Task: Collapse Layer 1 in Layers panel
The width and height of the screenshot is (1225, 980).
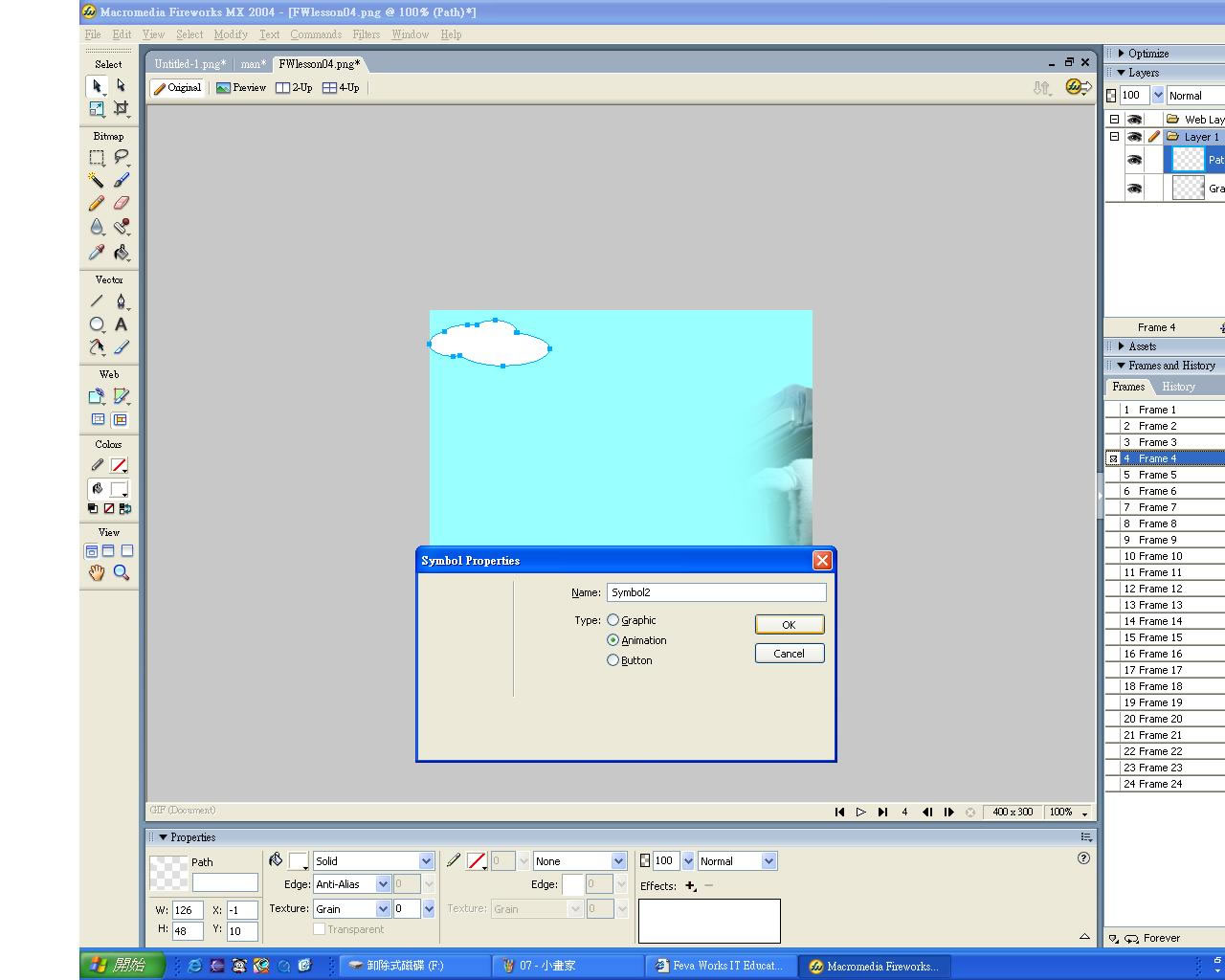Action: (x=1114, y=137)
